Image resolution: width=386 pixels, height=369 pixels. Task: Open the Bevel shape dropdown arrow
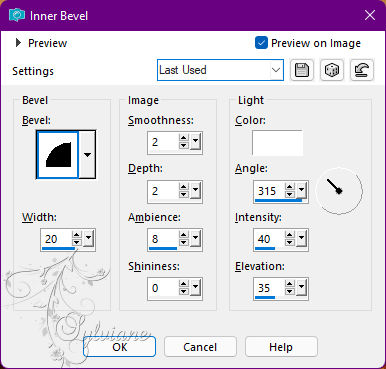(x=87, y=155)
